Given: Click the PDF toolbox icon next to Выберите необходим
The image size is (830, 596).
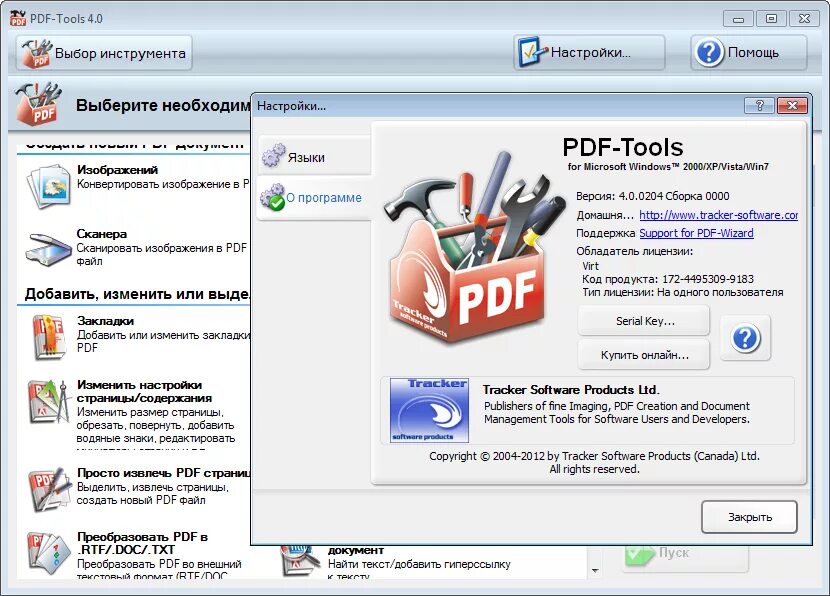Looking at the screenshot, I should (39, 104).
